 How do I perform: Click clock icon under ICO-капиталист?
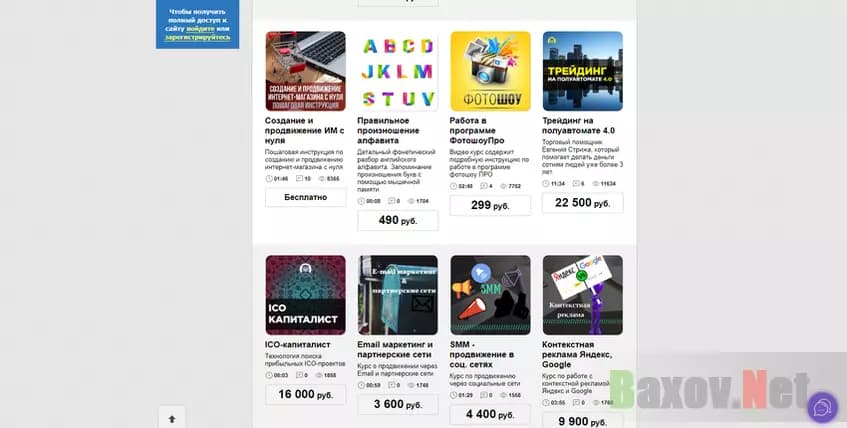click(269, 375)
